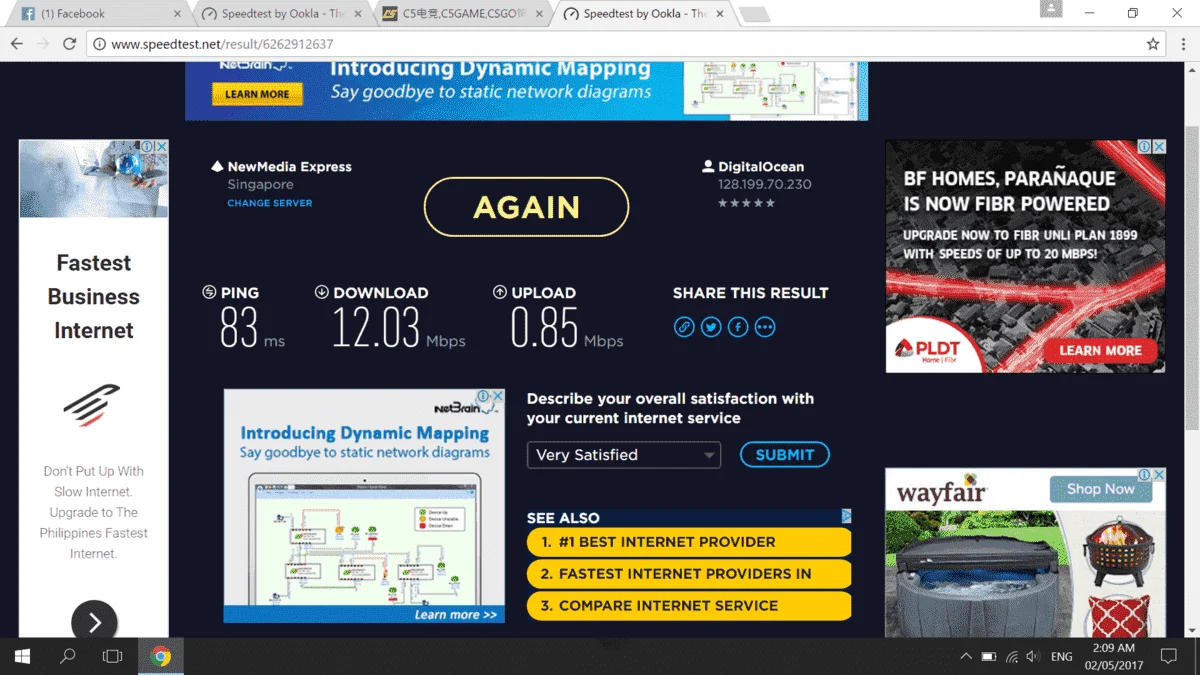Check the battery status tray icon
The image size is (1200, 675).
tap(988, 657)
